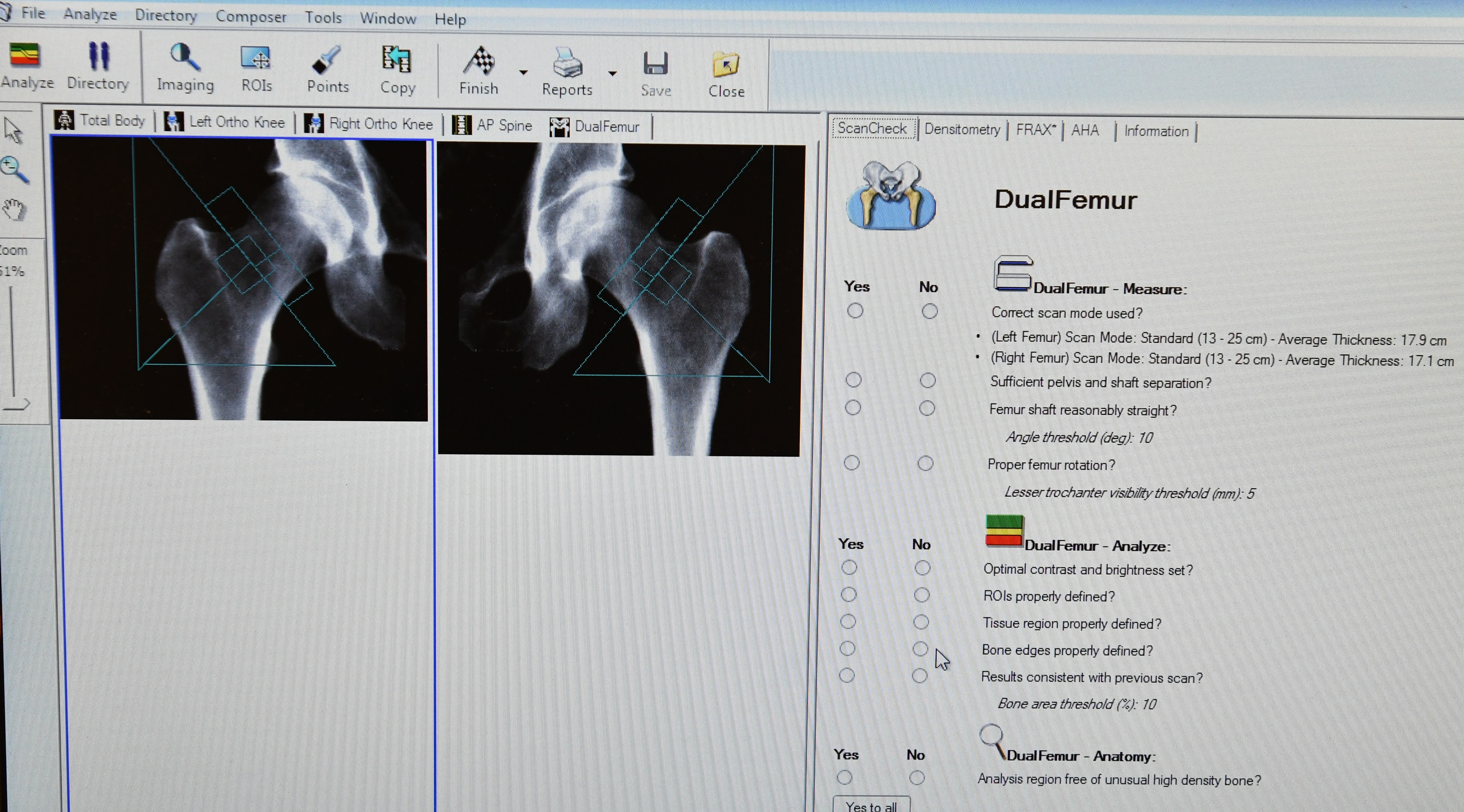Mark No for Proper femur rotation
This screenshot has width=1464, height=812.
point(925,464)
